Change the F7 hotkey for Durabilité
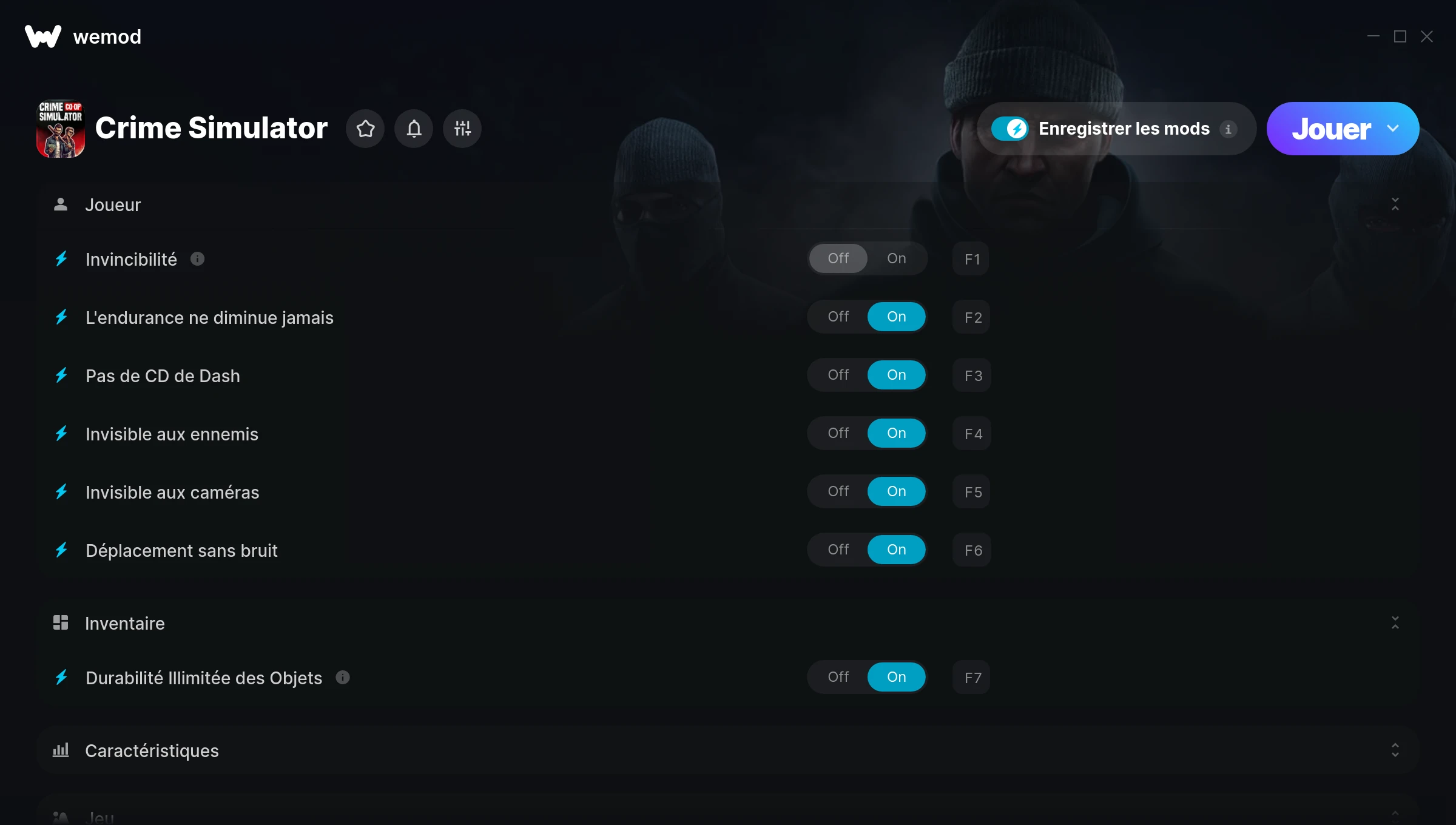Viewport: 1456px width, 825px height. (972, 678)
